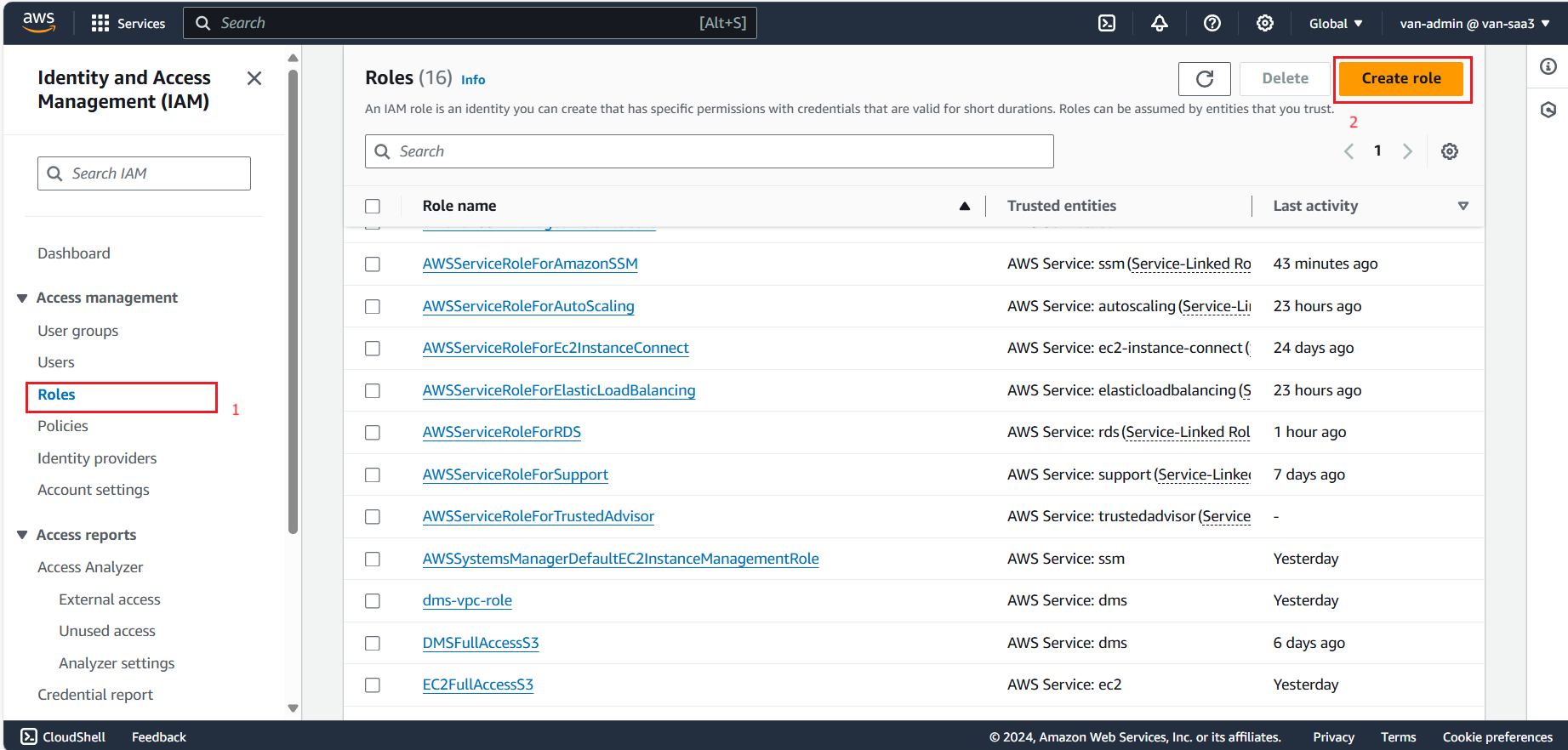Screen dimensions: 1568x750
Task: Open the van-admin account dropdown
Action: [1475, 23]
